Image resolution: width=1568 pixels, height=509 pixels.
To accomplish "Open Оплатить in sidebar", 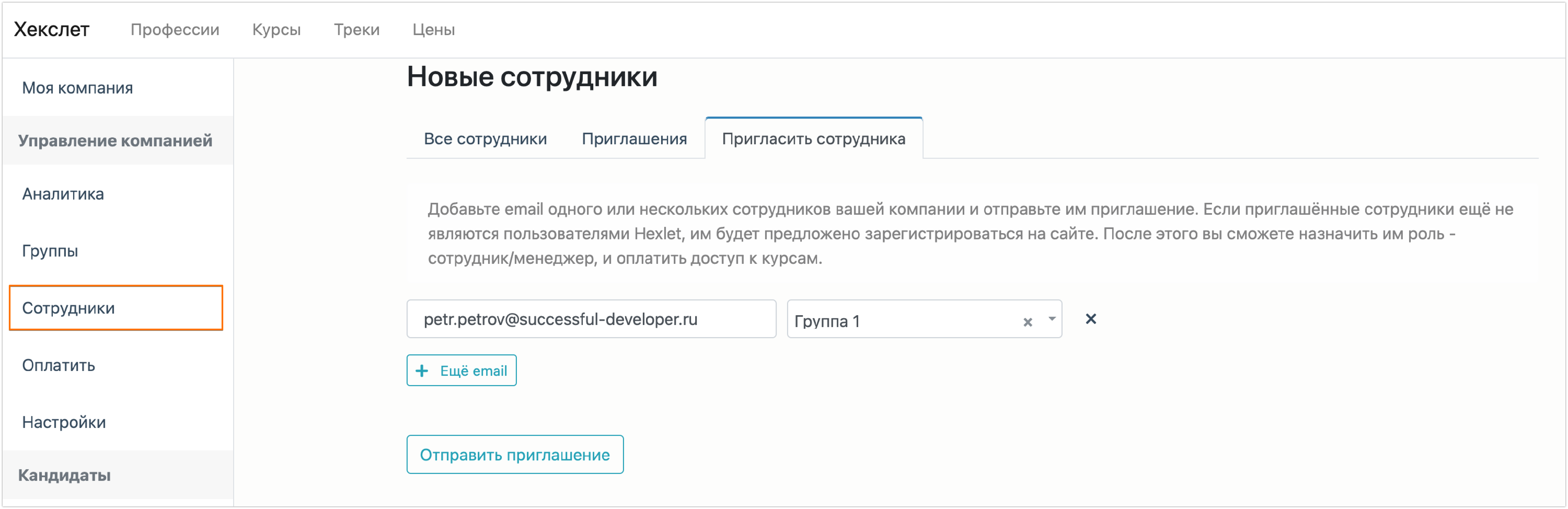I will [59, 365].
